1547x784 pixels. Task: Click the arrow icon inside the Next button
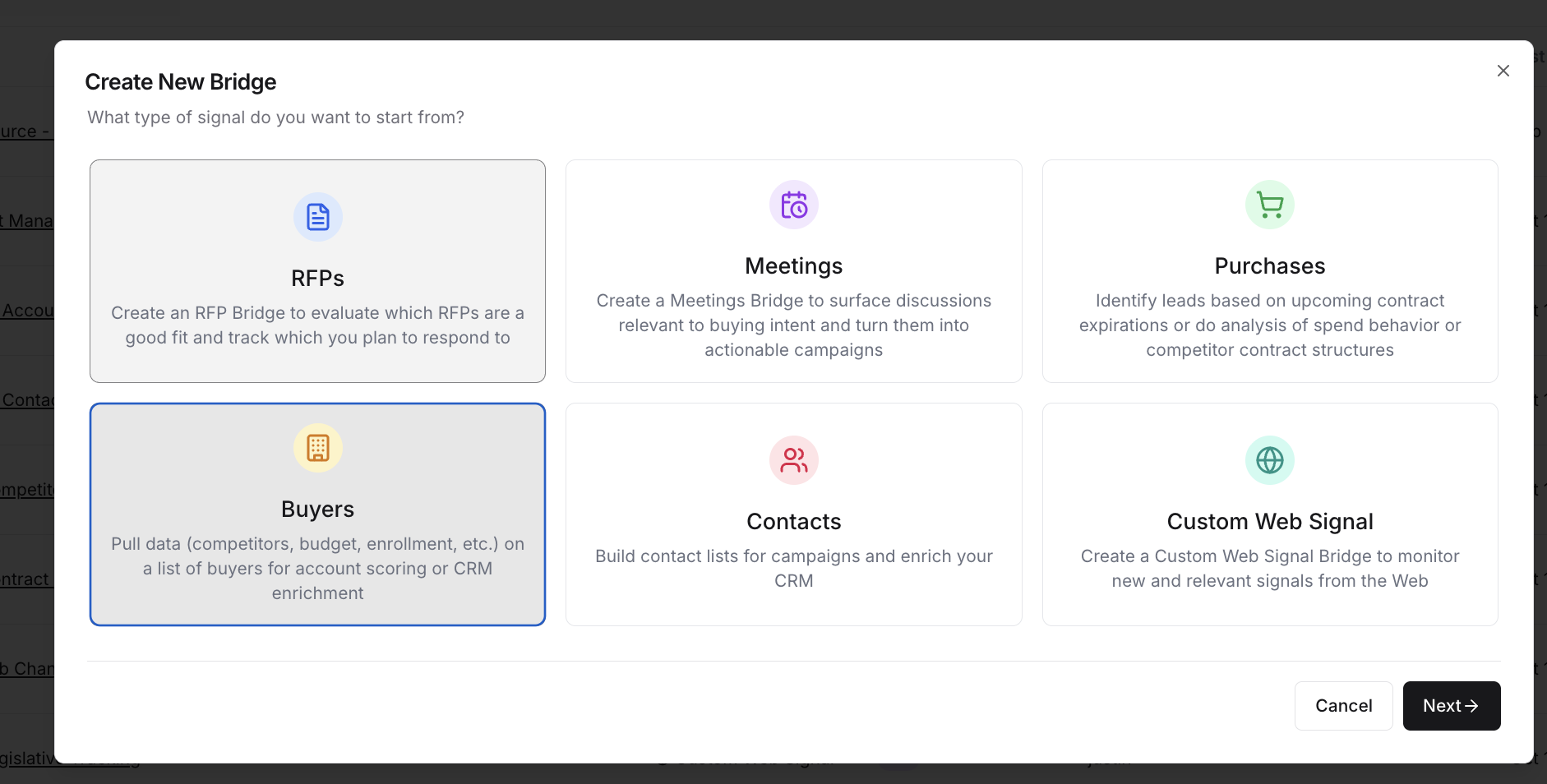[1471, 705]
